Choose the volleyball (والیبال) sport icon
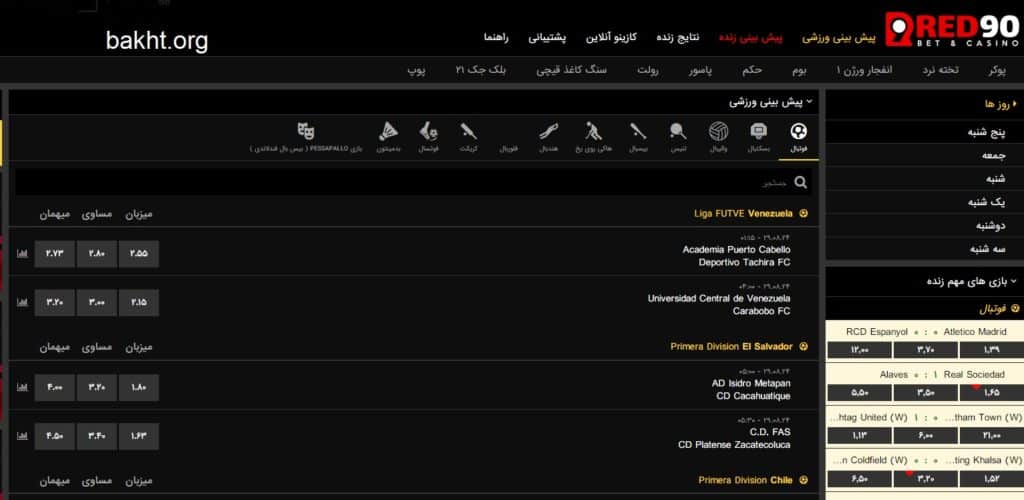This screenshot has height=500, width=1024. click(717, 133)
